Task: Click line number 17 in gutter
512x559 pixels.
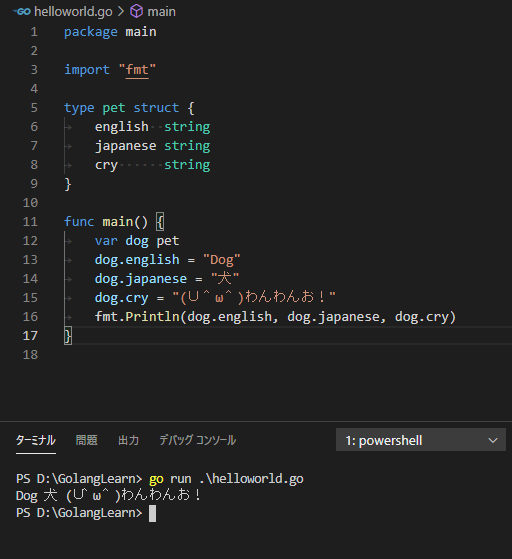Action: [x=30, y=336]
